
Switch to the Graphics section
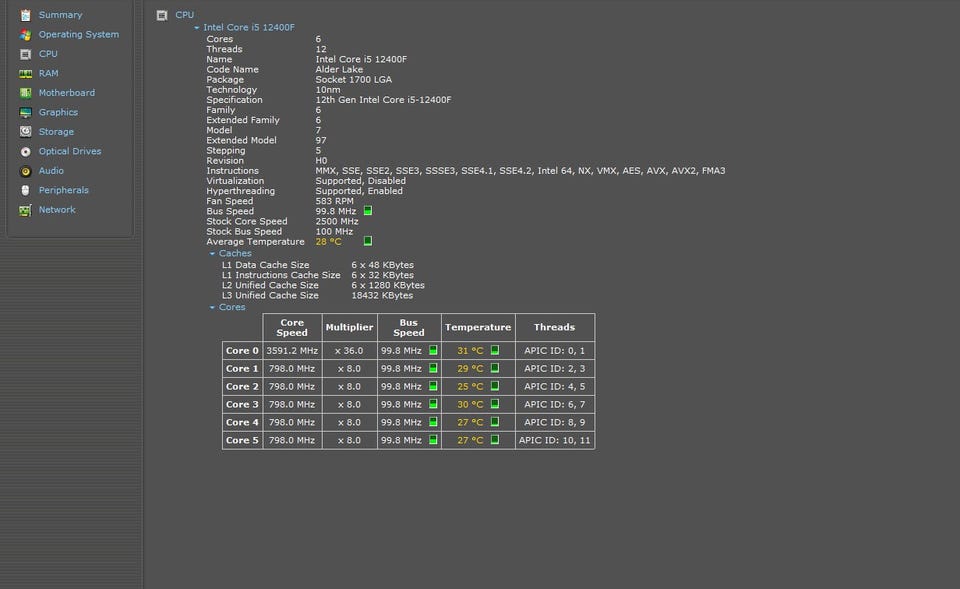pyautogui.click(x=58, y=112)
